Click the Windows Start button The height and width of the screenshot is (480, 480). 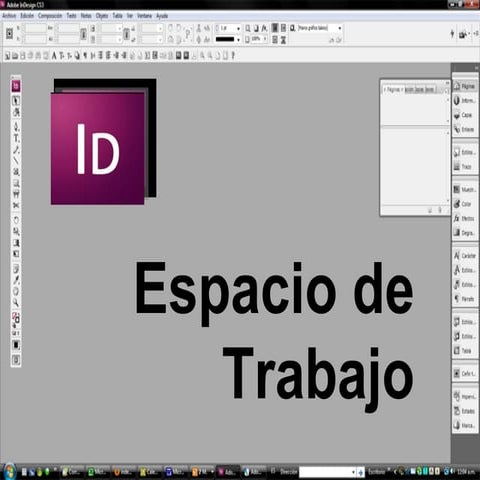[x=9, y=471]
